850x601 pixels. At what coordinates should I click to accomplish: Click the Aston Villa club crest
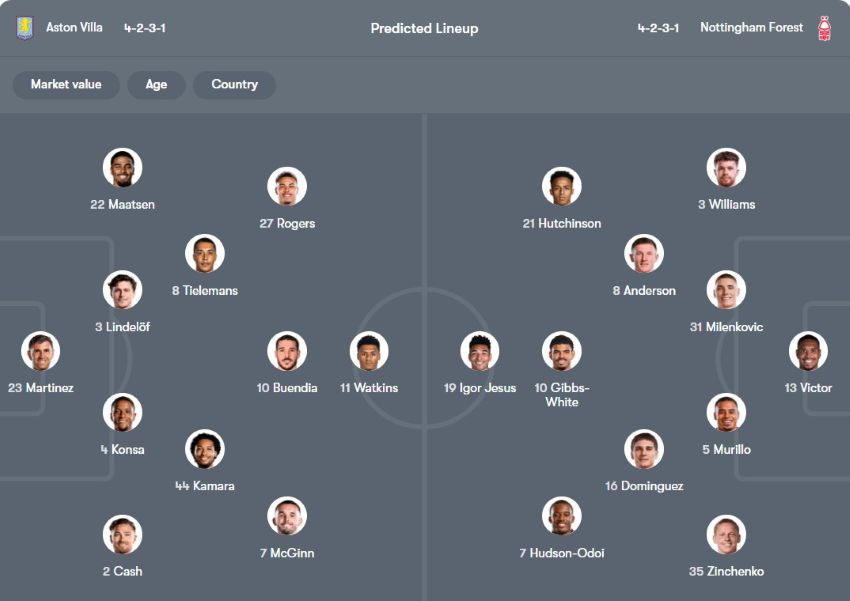pos(24,28)
